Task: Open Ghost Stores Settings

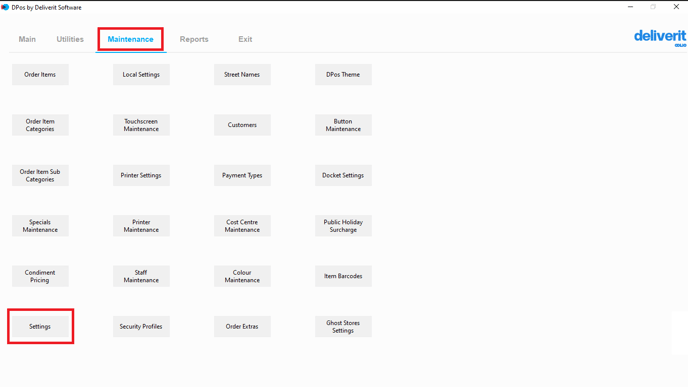Action: (x=343, y=326)
